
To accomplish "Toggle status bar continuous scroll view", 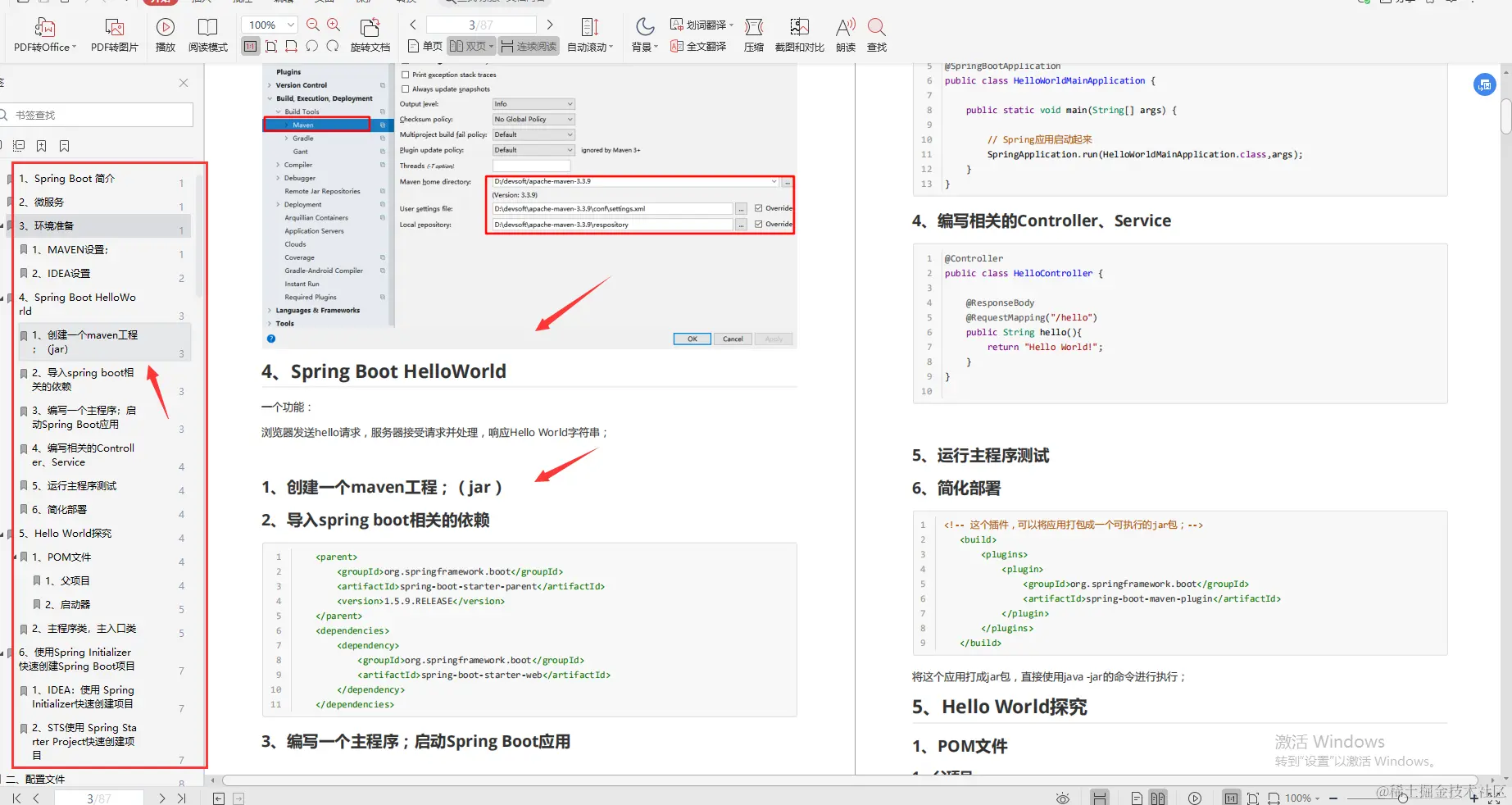I will click(x=1100, y=798).
